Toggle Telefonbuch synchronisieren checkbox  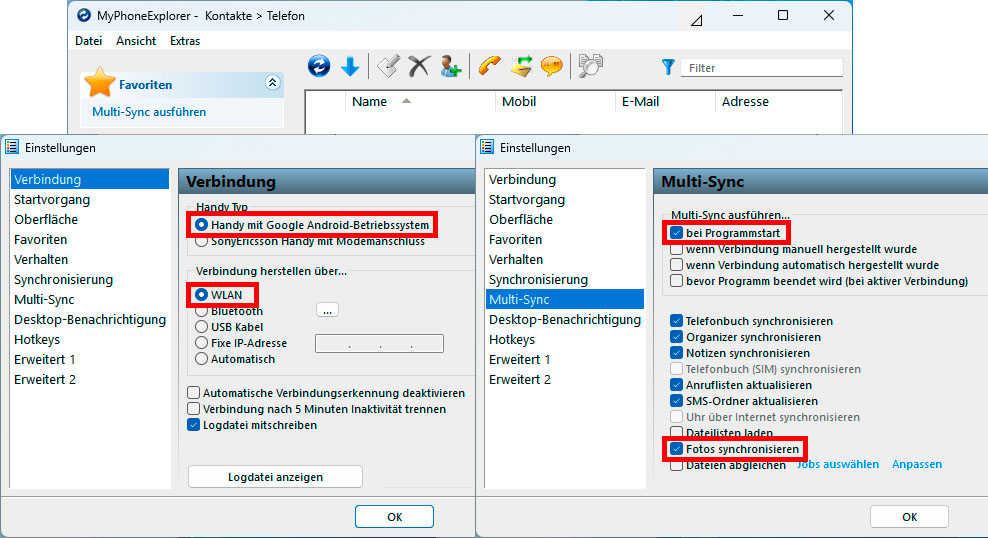676,321
